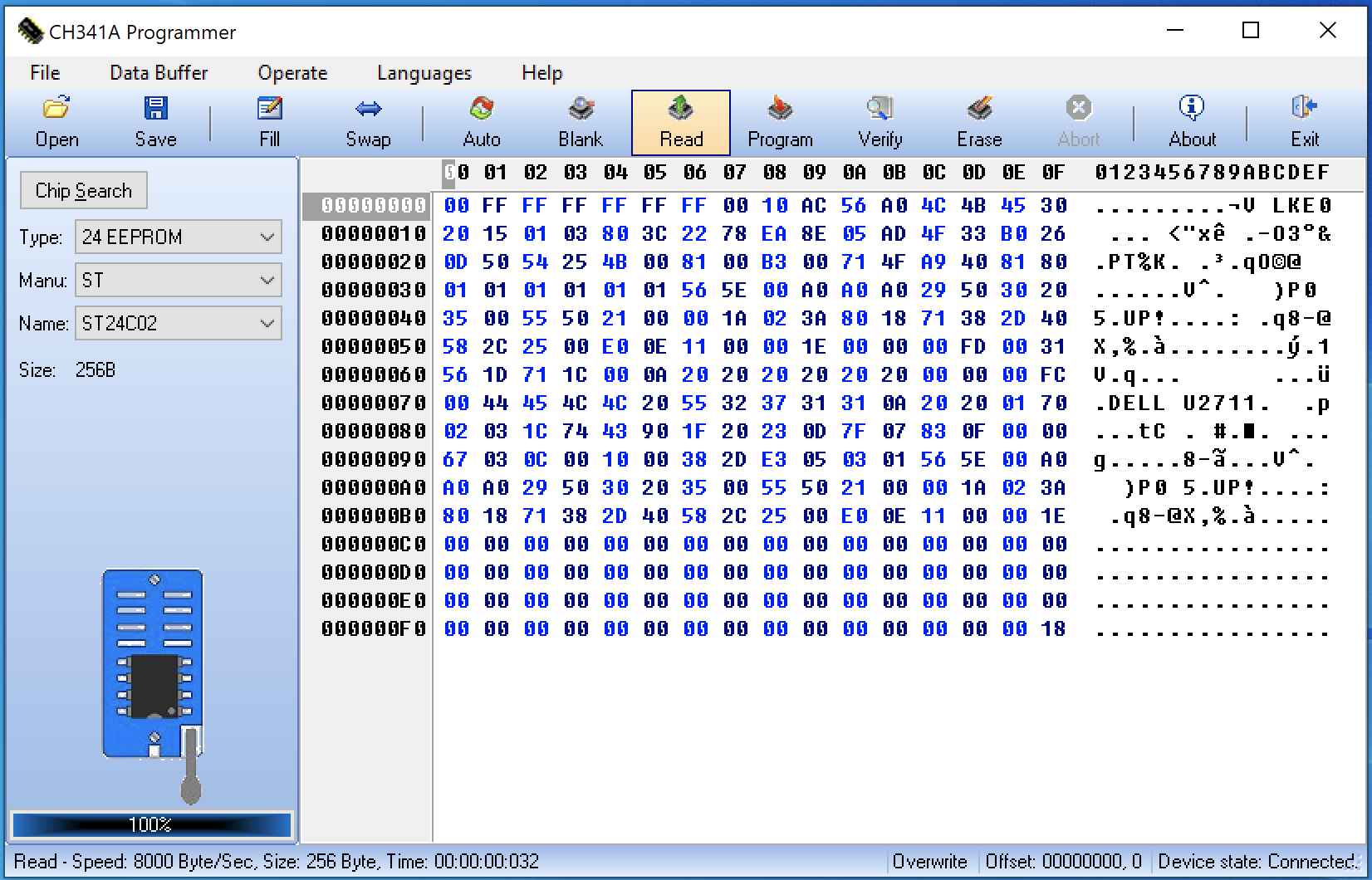The width and height of the screenshot is (1372, 880).
Task: Click byte 18 at end of row F0
Action: (1053, 628)
